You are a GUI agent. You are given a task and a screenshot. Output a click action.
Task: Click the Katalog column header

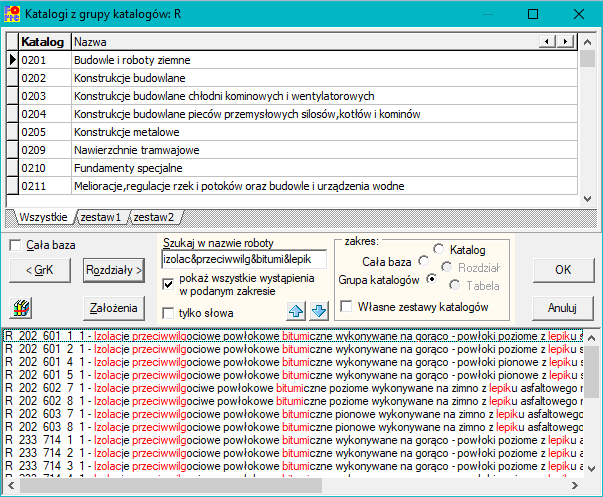43,42
